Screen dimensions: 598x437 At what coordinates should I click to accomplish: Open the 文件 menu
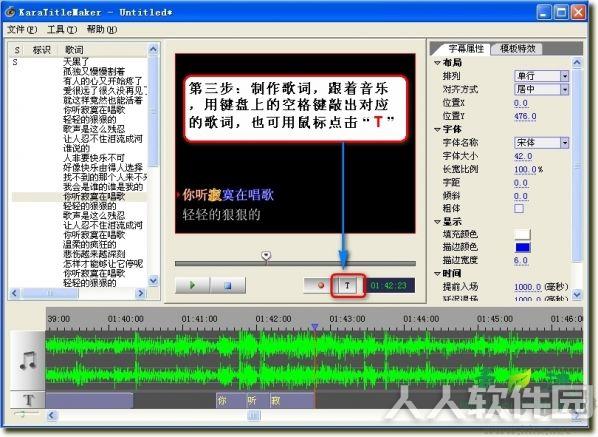22,29
